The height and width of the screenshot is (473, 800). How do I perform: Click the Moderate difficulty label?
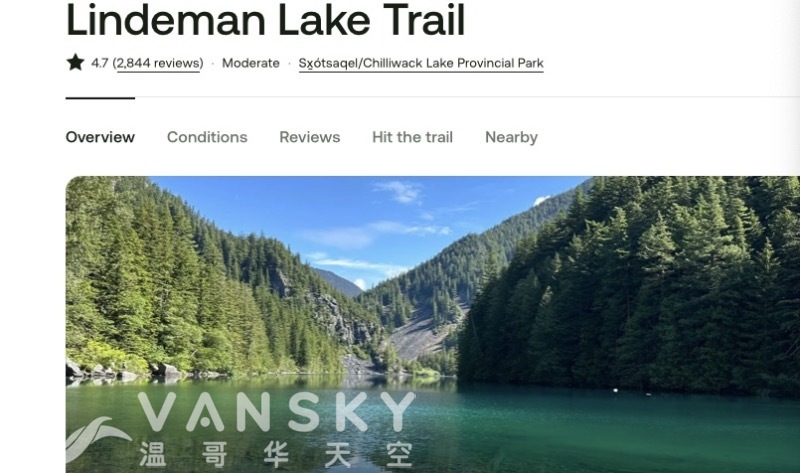[251, 63]
